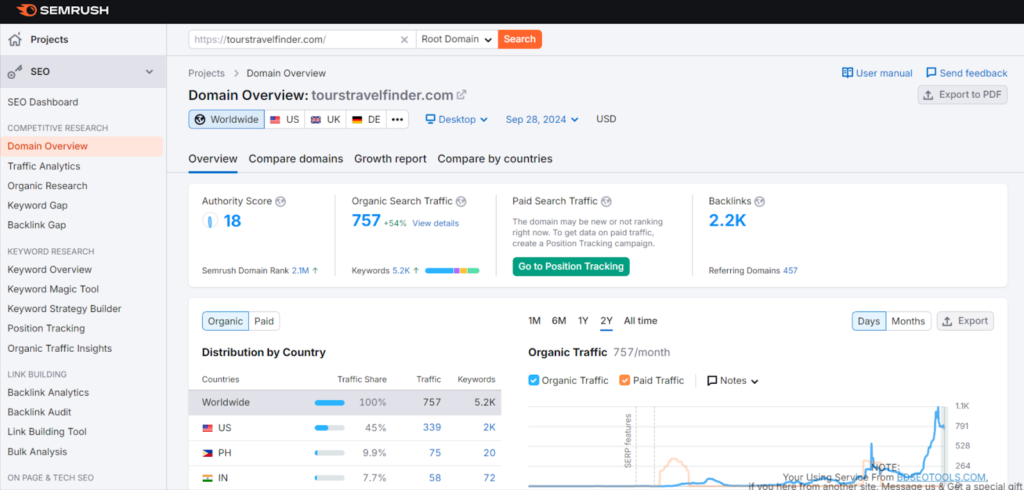Open Compare domains tab
Image resolution: width=1024 pixels, height=490 pixels.
pyautogui.click(x=296, y=159)
